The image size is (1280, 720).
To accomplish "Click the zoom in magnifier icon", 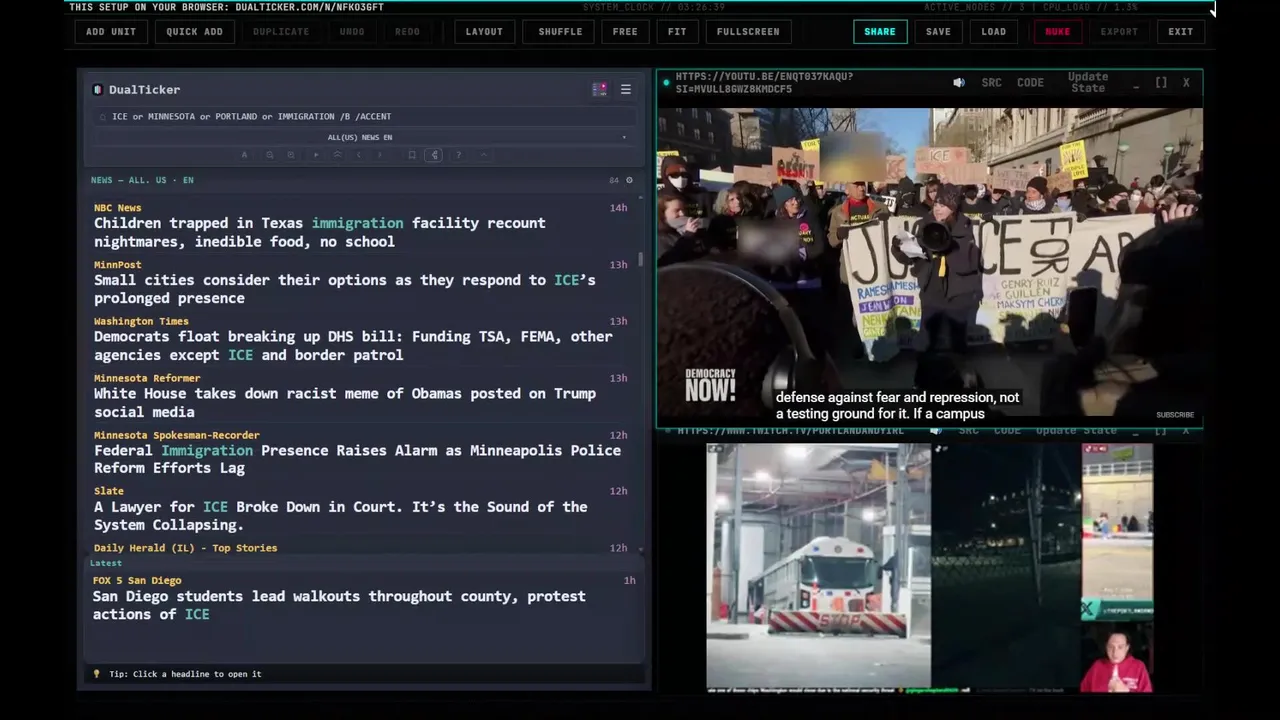I will pos(291,155).
